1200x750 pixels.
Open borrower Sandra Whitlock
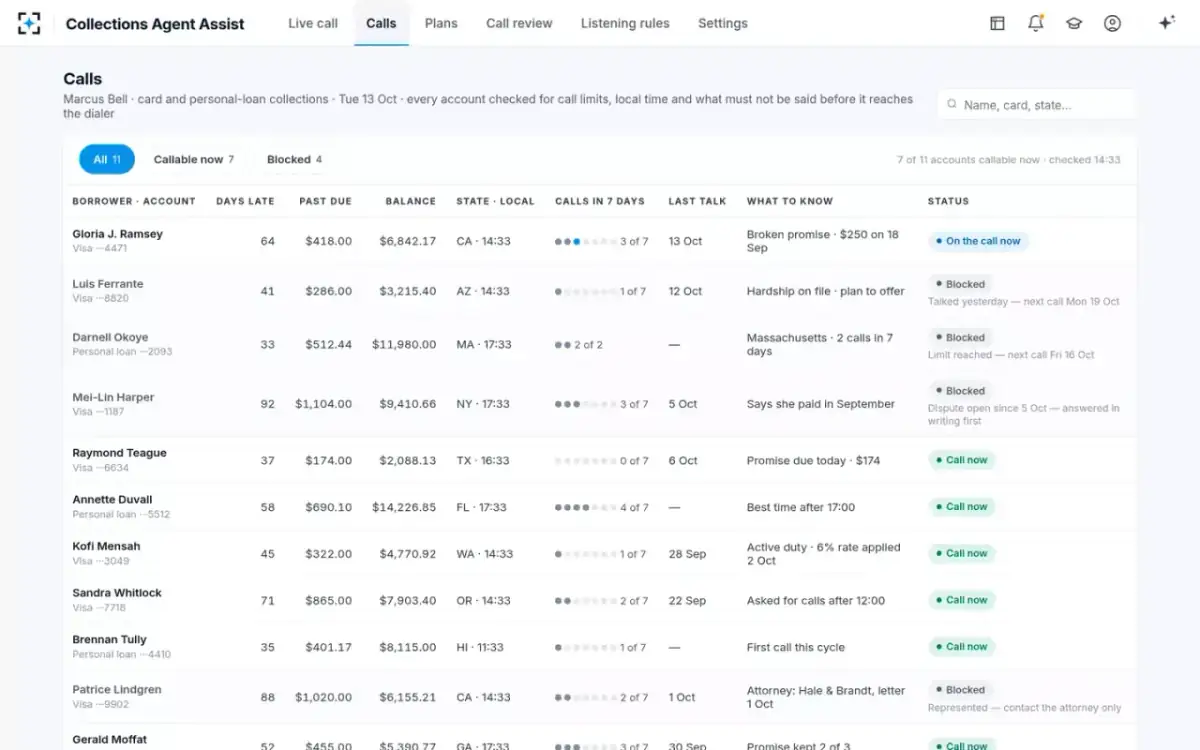click(117, 593)
